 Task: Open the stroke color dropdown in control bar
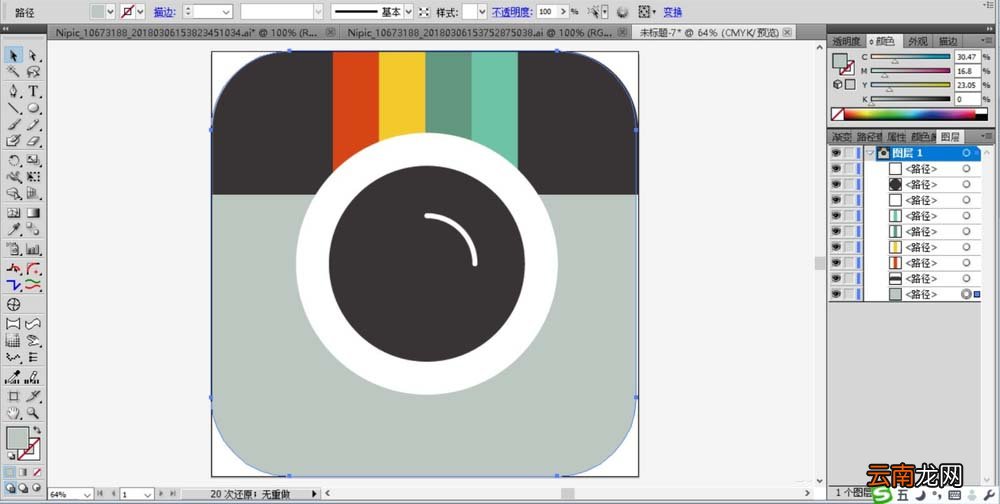pos(140,12)
